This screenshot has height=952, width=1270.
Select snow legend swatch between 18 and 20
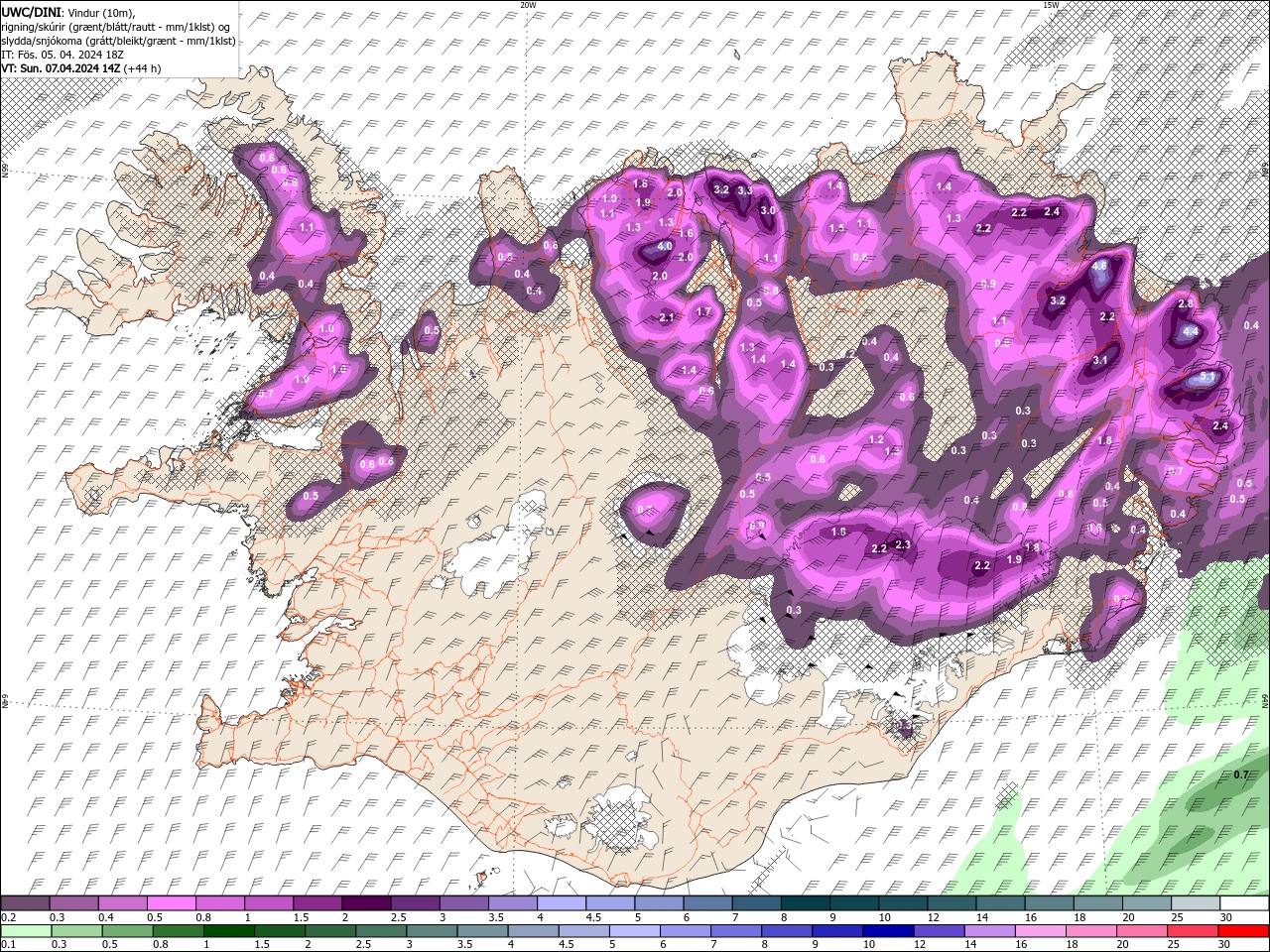(1098, 903)
